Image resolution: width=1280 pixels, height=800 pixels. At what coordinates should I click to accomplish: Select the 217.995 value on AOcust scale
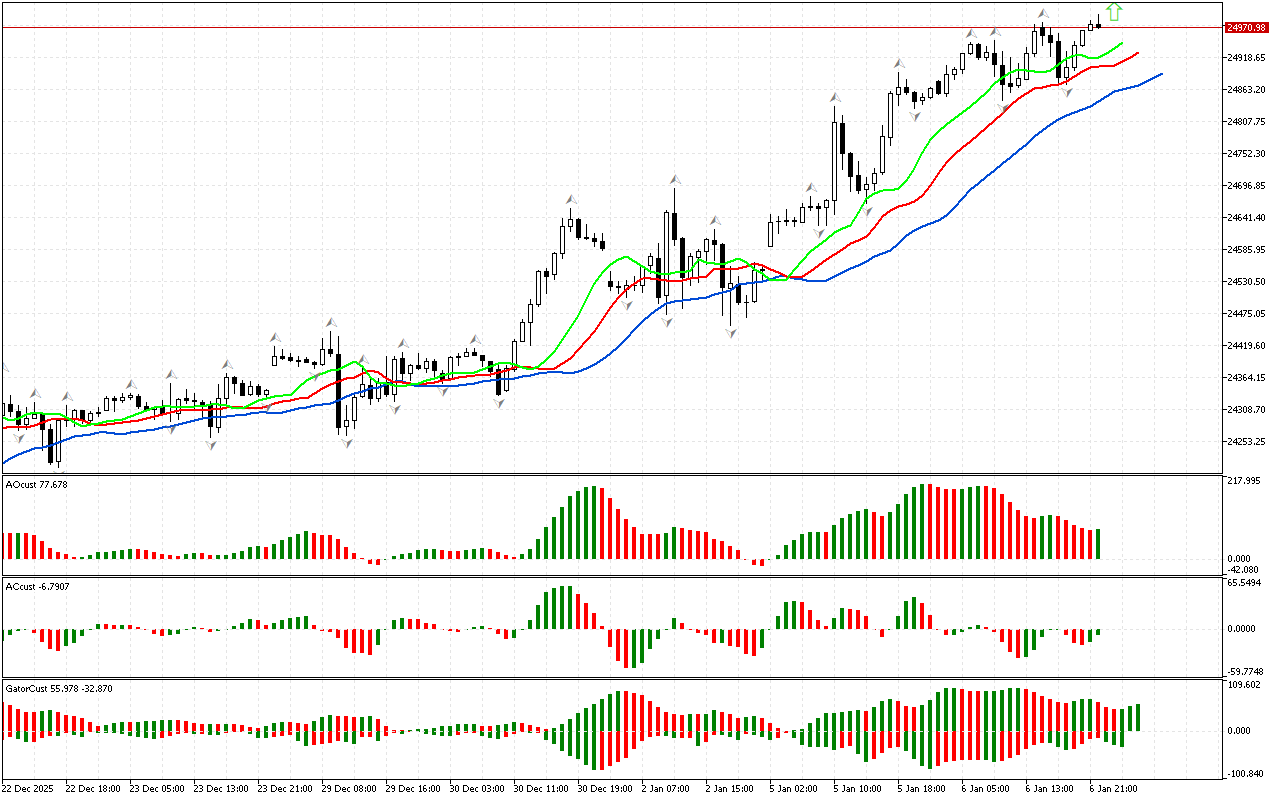tap(1245, 481)
